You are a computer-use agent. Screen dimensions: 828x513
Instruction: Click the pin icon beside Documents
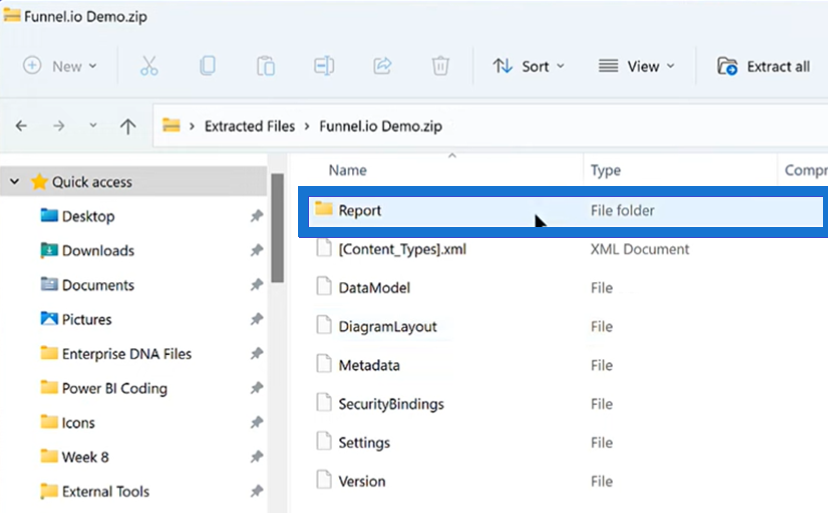point(257,285)
